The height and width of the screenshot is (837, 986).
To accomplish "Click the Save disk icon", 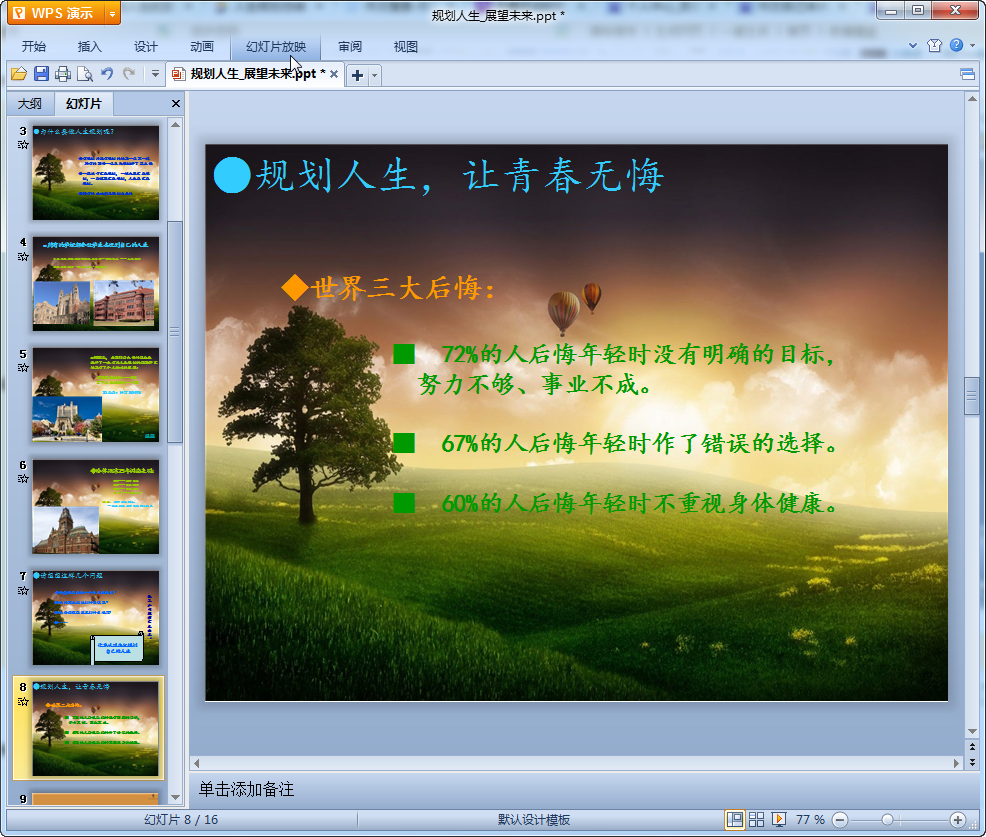I will [x=42, y=74].
